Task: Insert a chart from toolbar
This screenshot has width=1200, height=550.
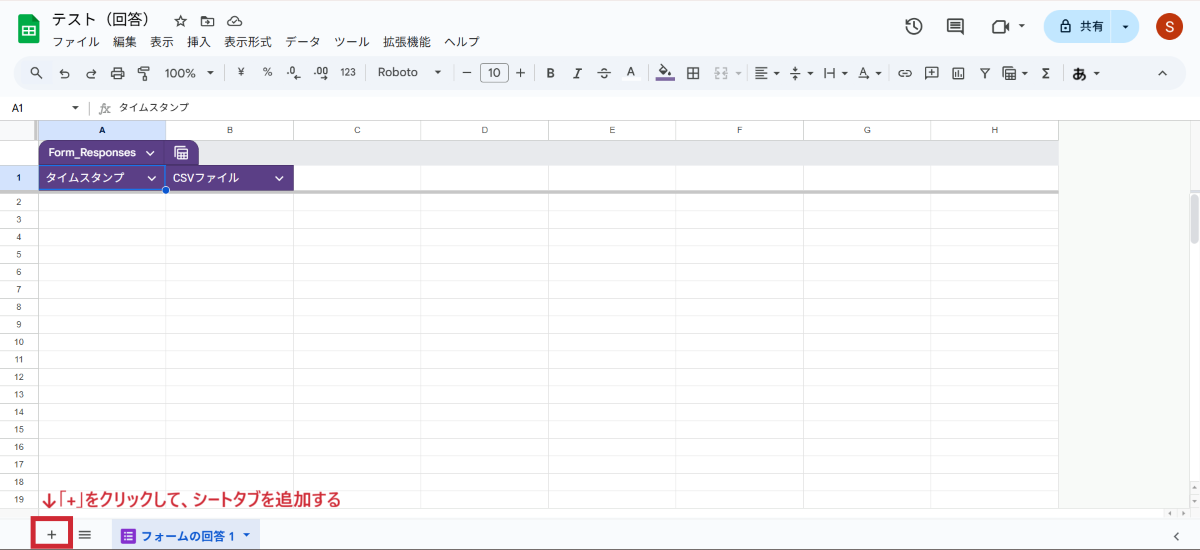Action: 958,73
